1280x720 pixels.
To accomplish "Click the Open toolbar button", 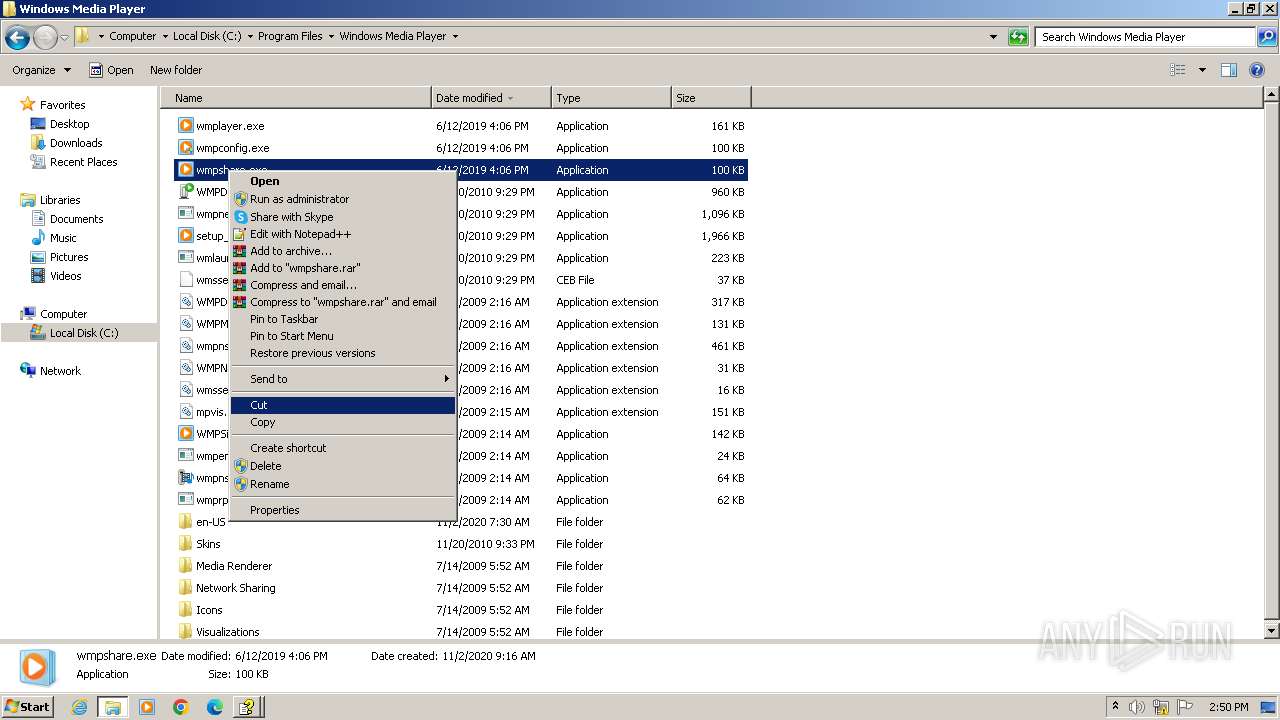I will (x=111, y=70).
